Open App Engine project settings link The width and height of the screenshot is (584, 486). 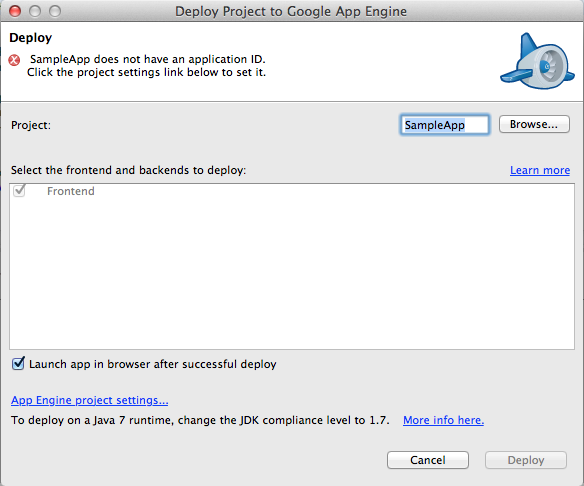[89, 400]
